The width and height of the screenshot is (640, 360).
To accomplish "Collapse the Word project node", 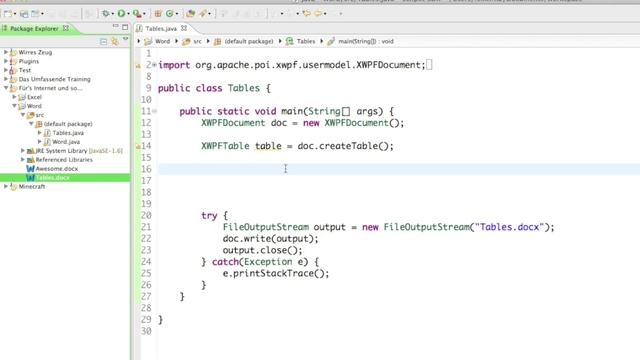I will click(14, 106).
